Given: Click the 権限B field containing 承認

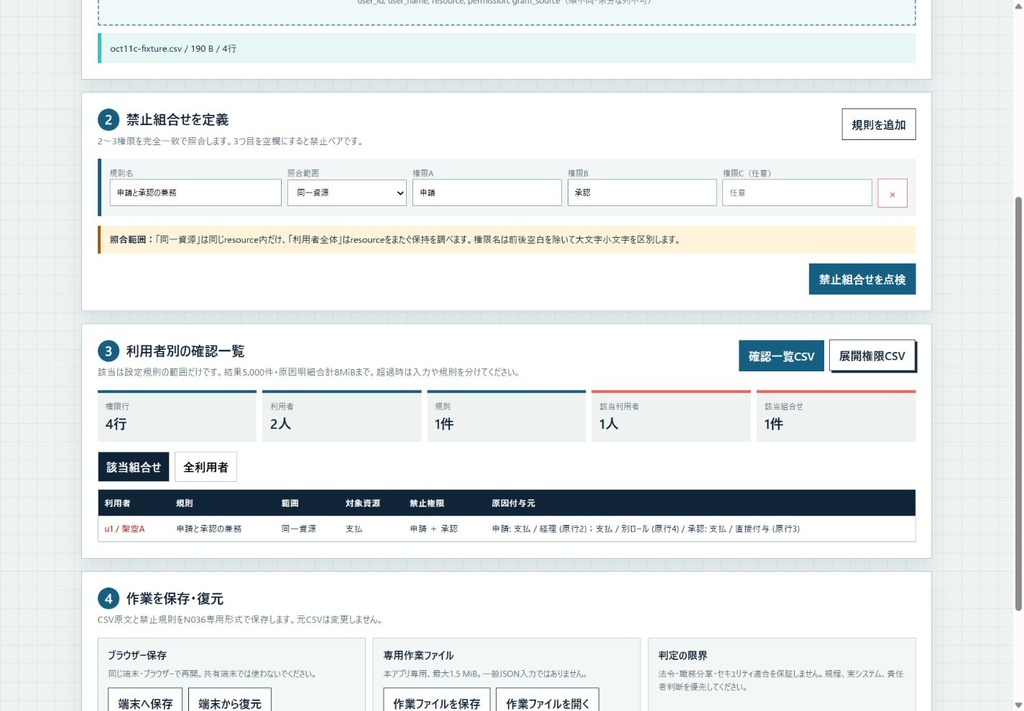Looking at the screenshot, I should tap(642, 193).
